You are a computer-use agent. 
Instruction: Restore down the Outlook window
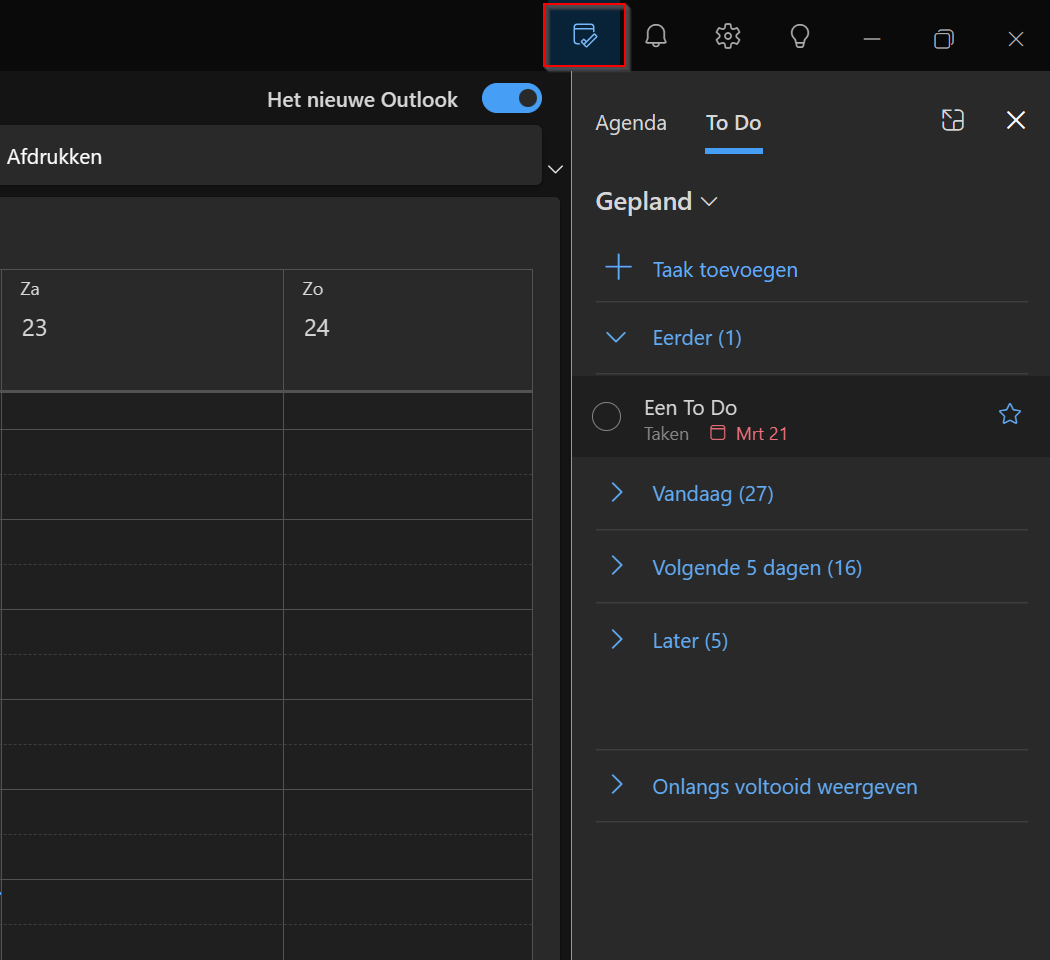pos(944,39)
